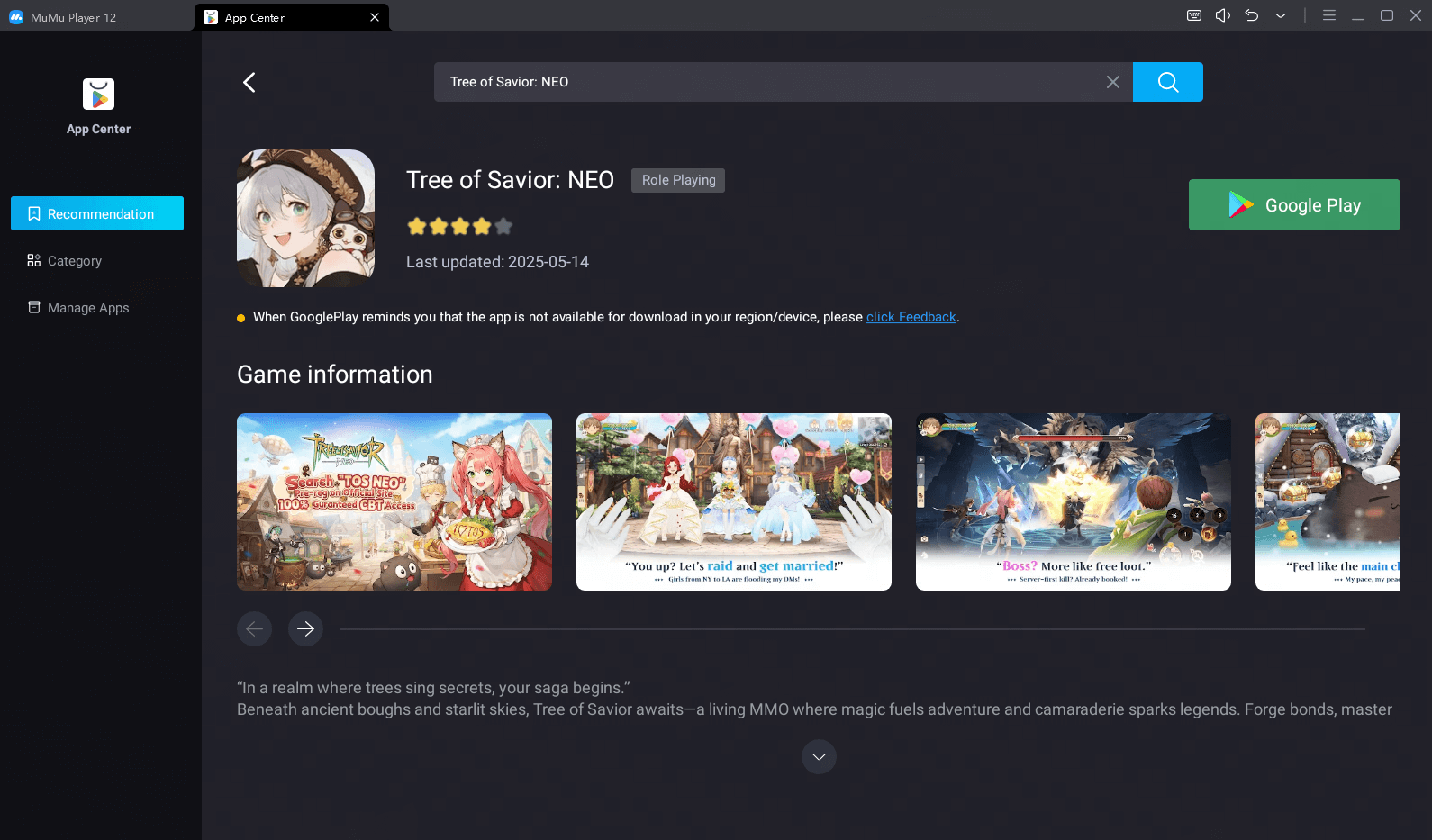Click the MuMu Player logo icon
Viewport: 1432px width, 840px height.
point(16,17)
